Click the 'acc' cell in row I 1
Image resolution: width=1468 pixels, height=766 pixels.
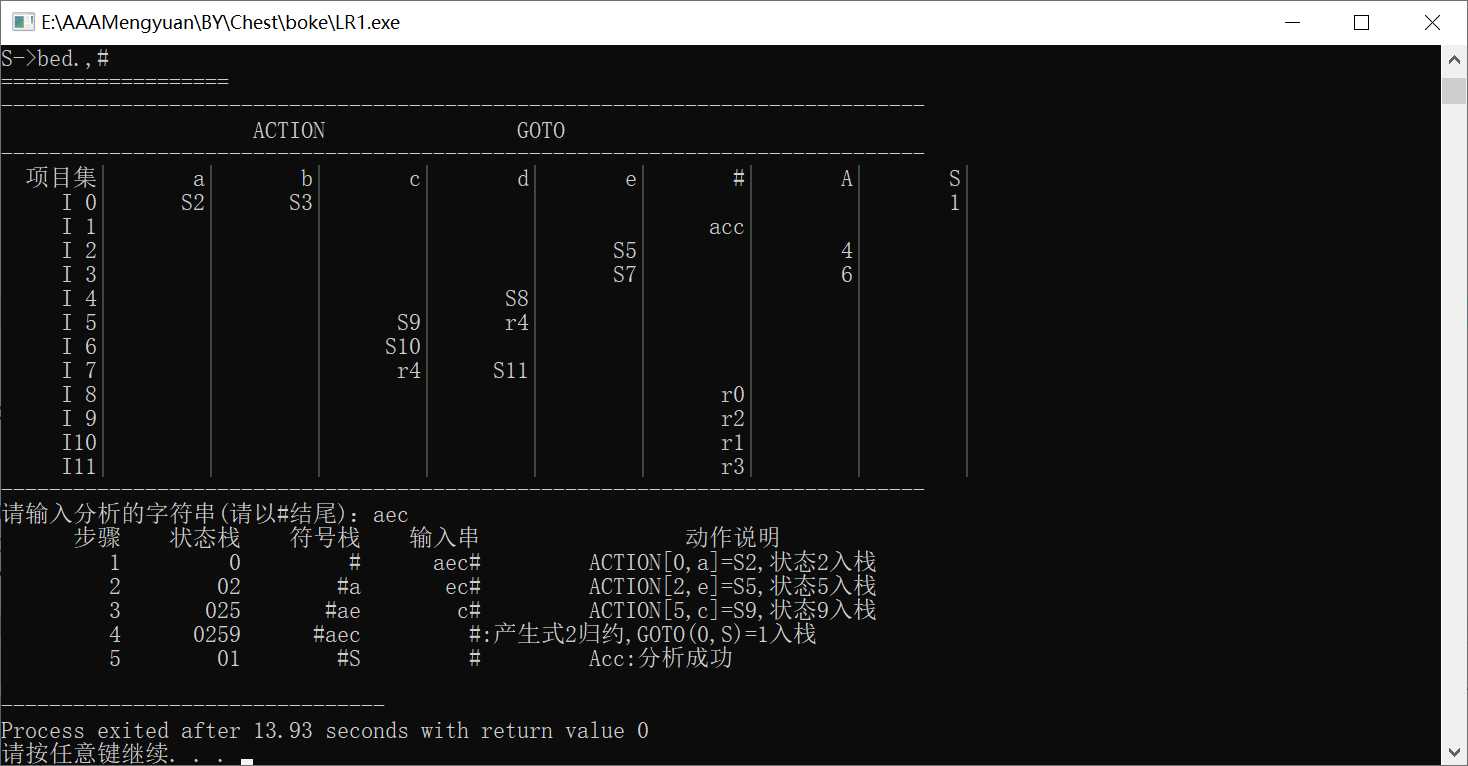coord(727,227)
